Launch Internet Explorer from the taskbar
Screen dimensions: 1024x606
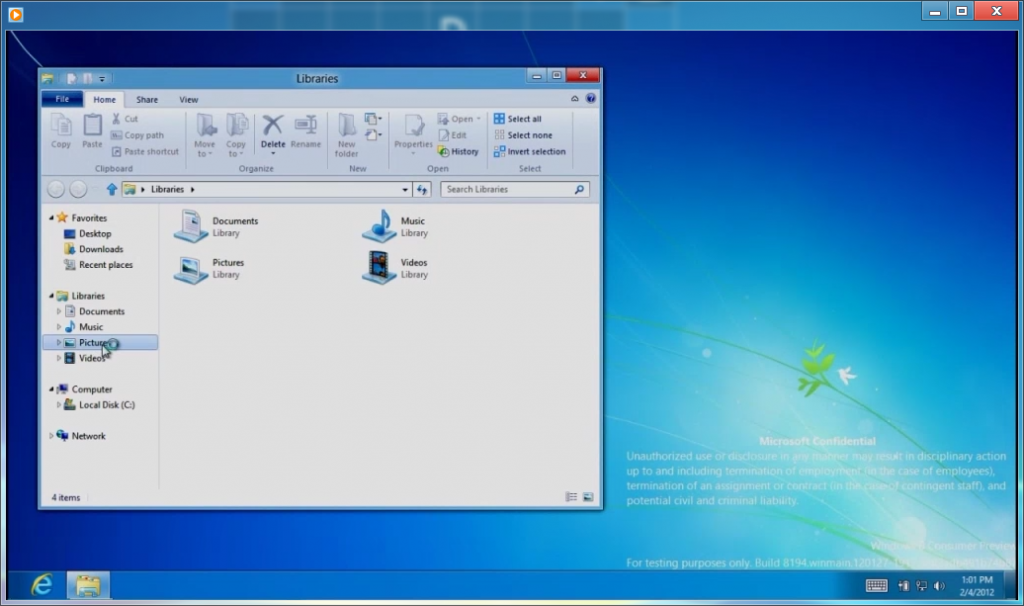(42, 585)
